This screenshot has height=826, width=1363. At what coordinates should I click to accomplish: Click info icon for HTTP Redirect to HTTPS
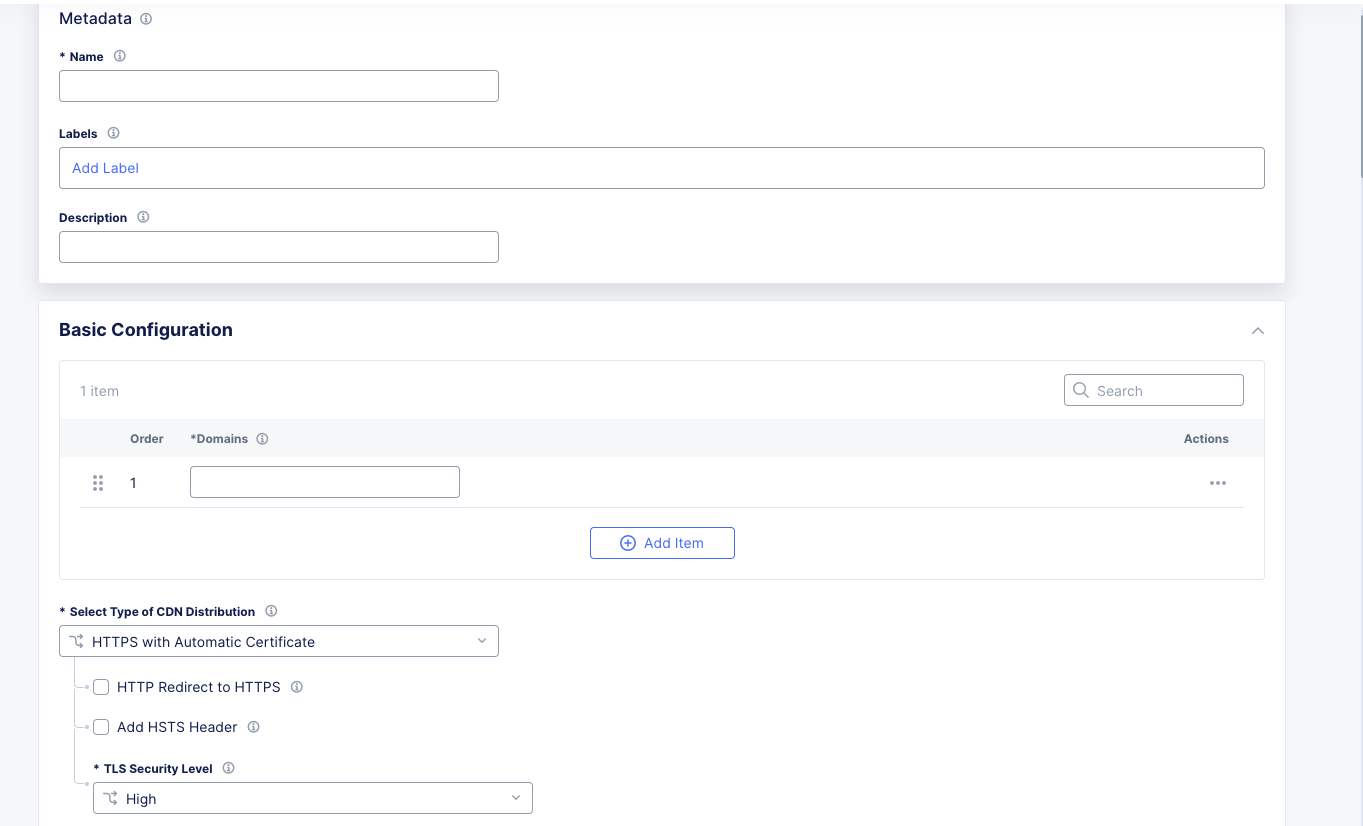pos(296,687)
